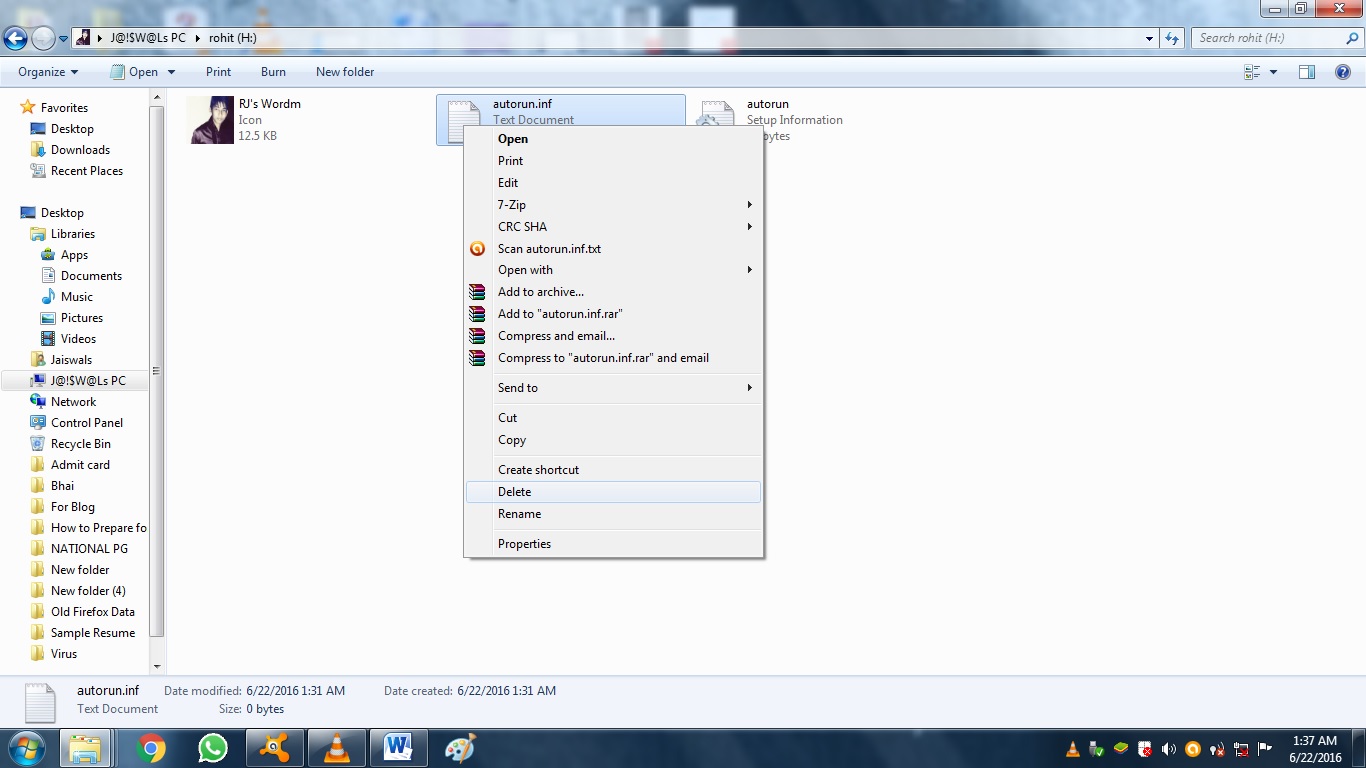Image resolution: width=1366 pixels, height=768 pixels.
Task: Choose Properties from the context menu
Action: coord(524,543)
